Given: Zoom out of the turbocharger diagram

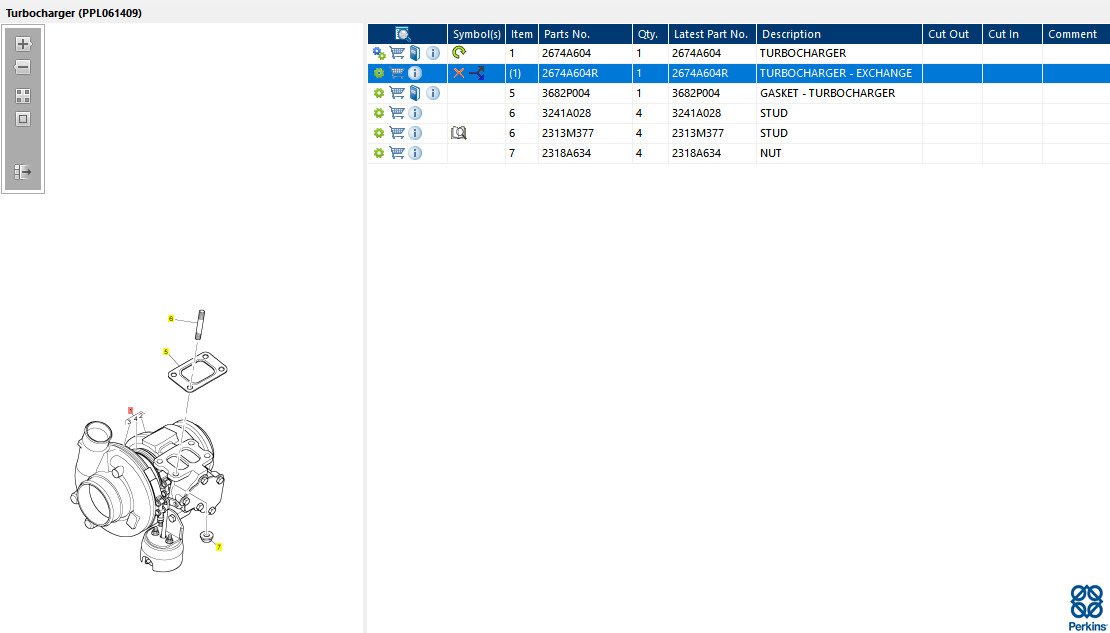Looking at the screenshot, I should (x=23, y=67).
